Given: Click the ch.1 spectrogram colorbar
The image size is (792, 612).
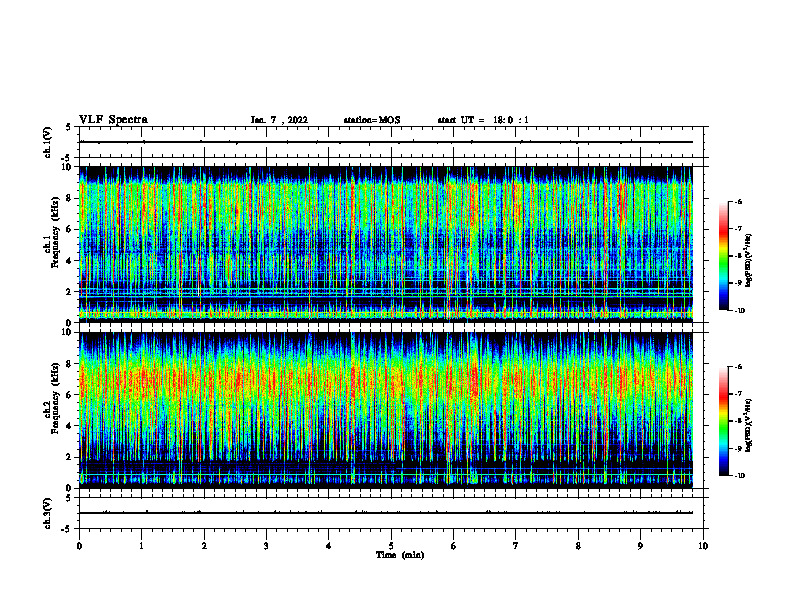Looking at the screenshot, I should click(723, 256).
